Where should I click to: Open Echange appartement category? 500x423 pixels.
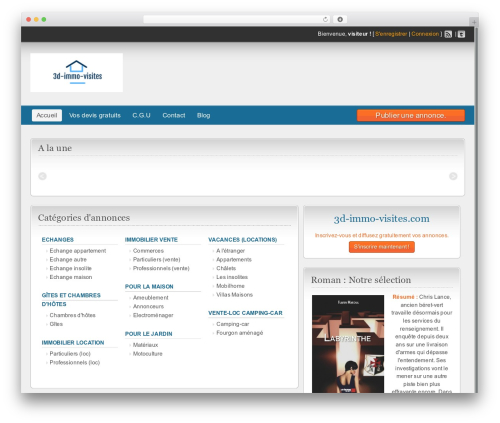(78, 251)
